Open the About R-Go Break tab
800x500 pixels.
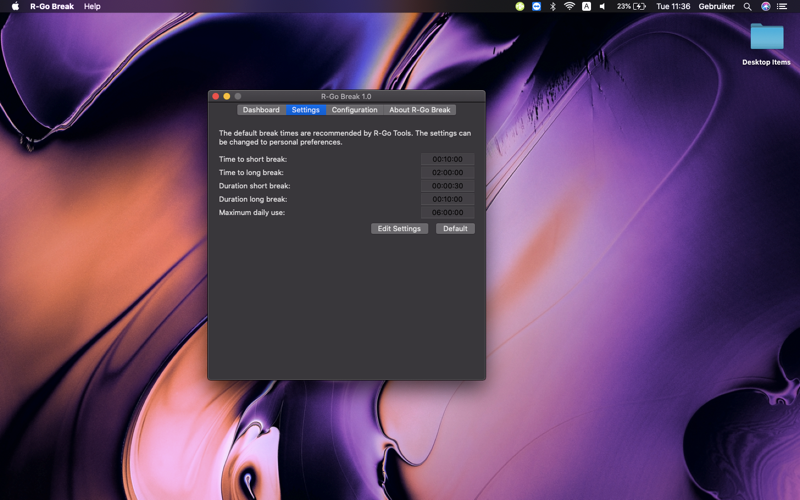coord(419,110)
